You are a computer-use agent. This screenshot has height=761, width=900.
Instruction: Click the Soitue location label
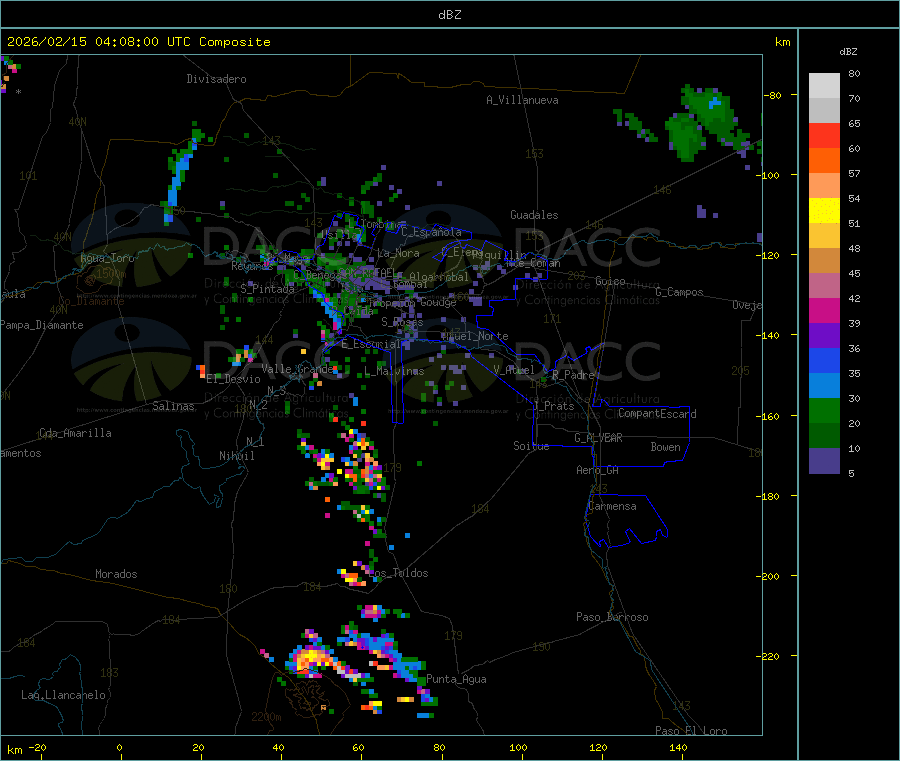[531, 446]
